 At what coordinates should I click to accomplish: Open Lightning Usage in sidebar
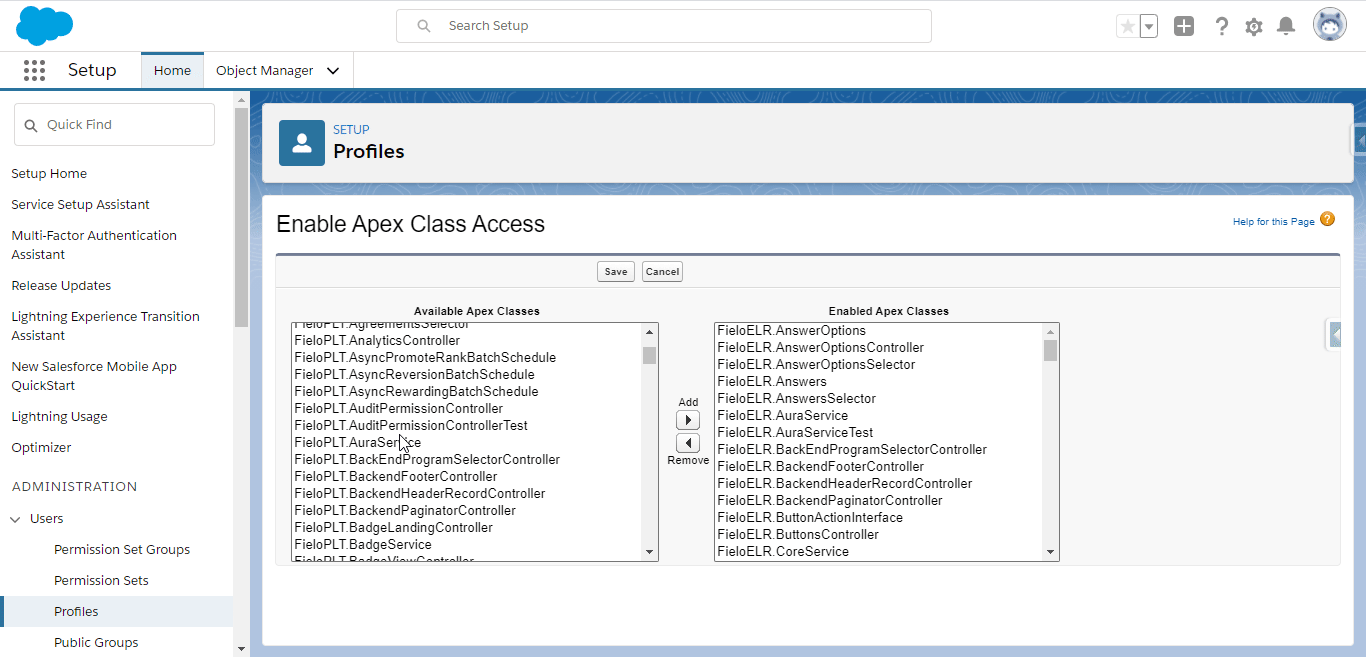point(59,417)
